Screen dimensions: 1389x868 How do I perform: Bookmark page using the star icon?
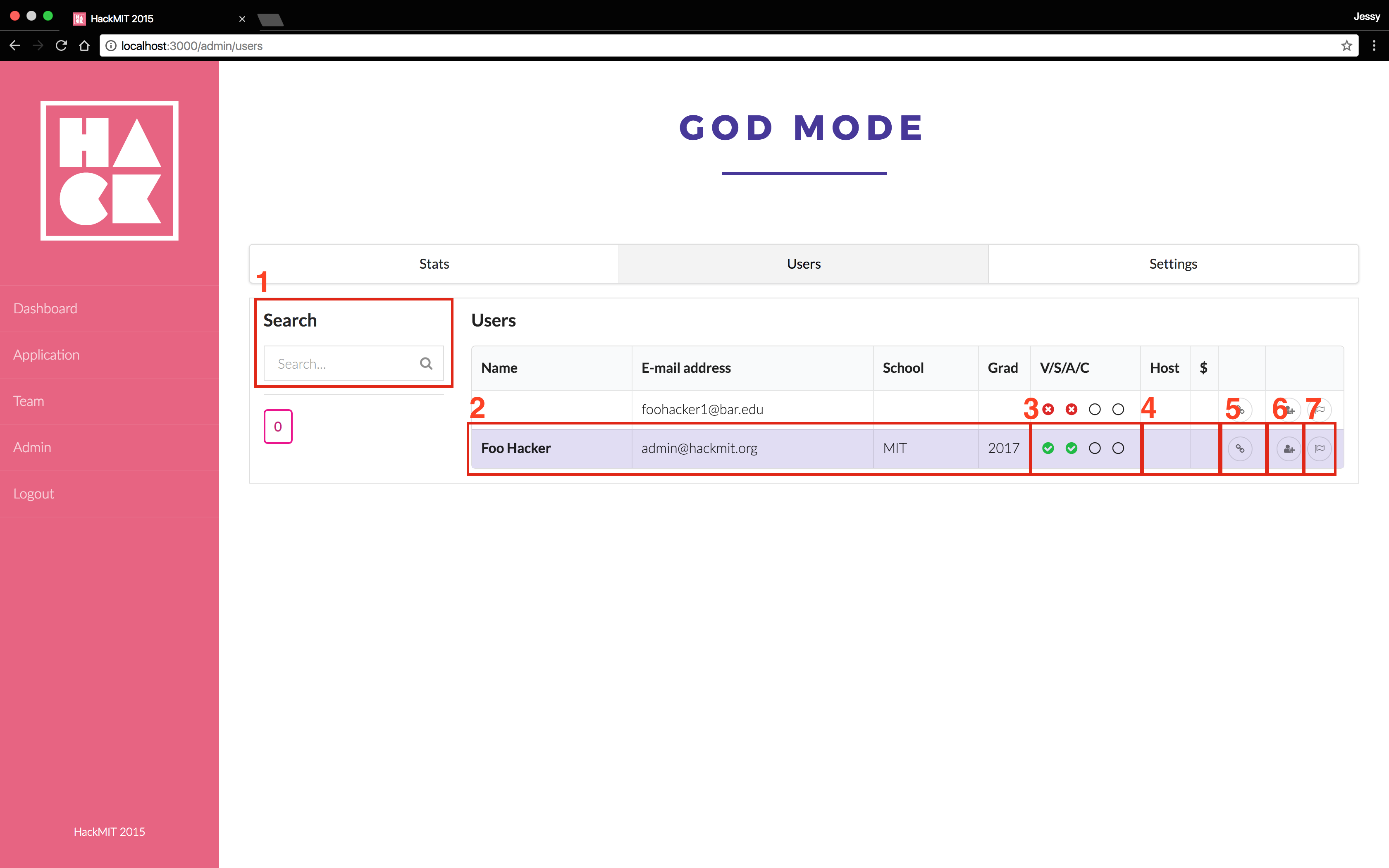(x=1346, y=46)
